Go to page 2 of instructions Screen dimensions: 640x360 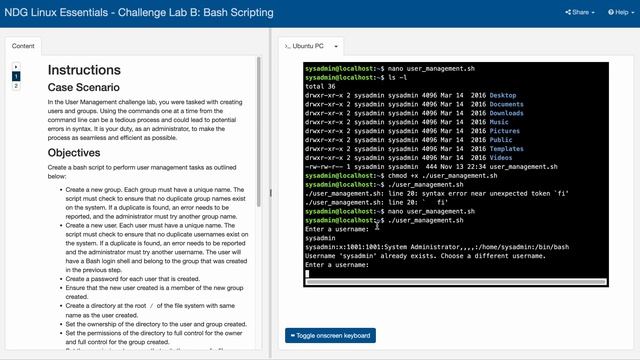pyautogui.click(x=16, y=86)
